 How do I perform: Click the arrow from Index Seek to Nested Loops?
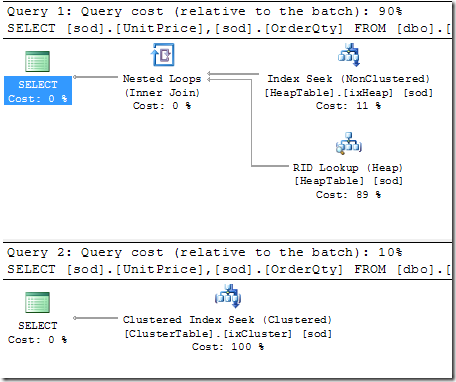coord(233,74)
